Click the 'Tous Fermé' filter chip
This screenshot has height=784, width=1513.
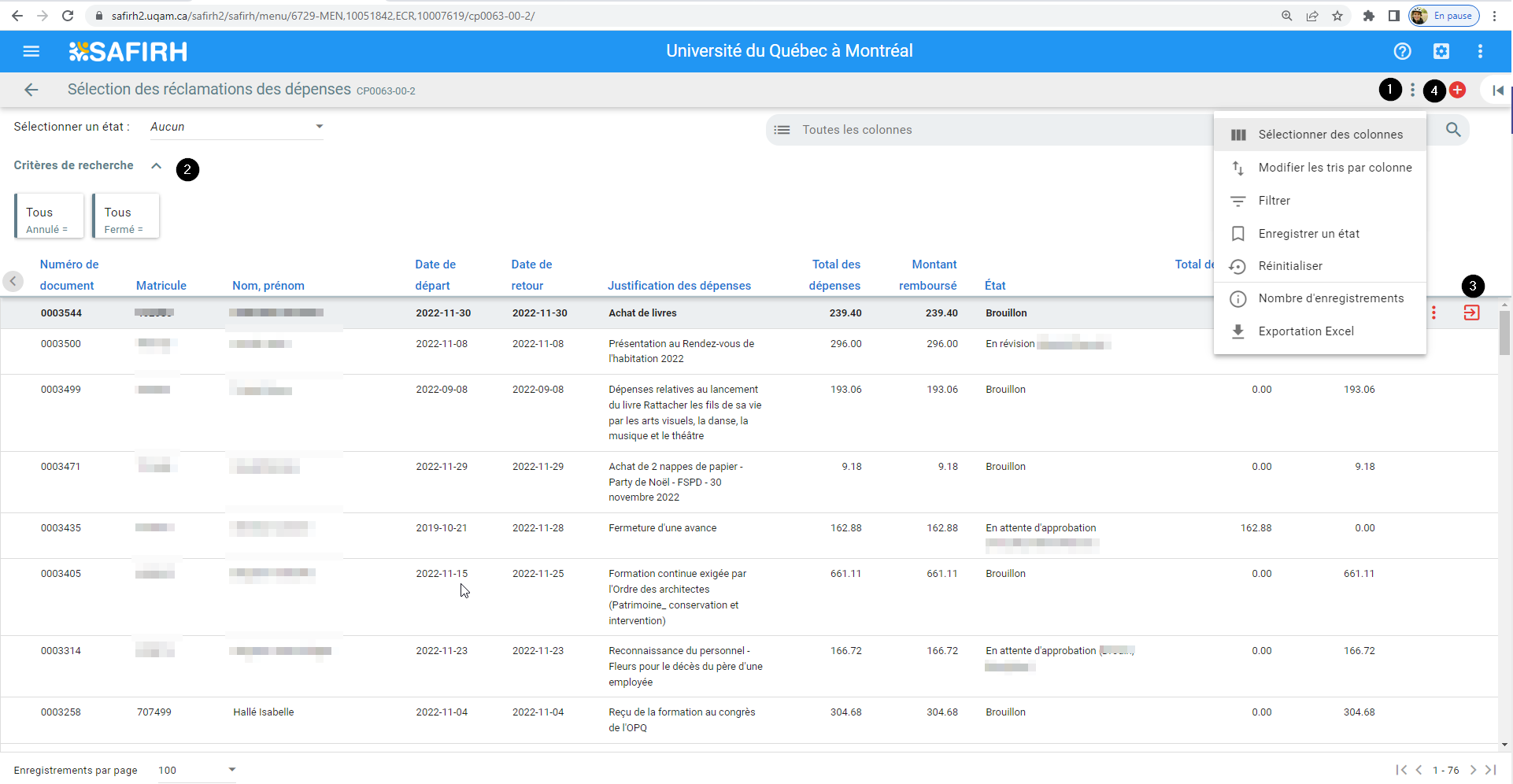(126, 216)
